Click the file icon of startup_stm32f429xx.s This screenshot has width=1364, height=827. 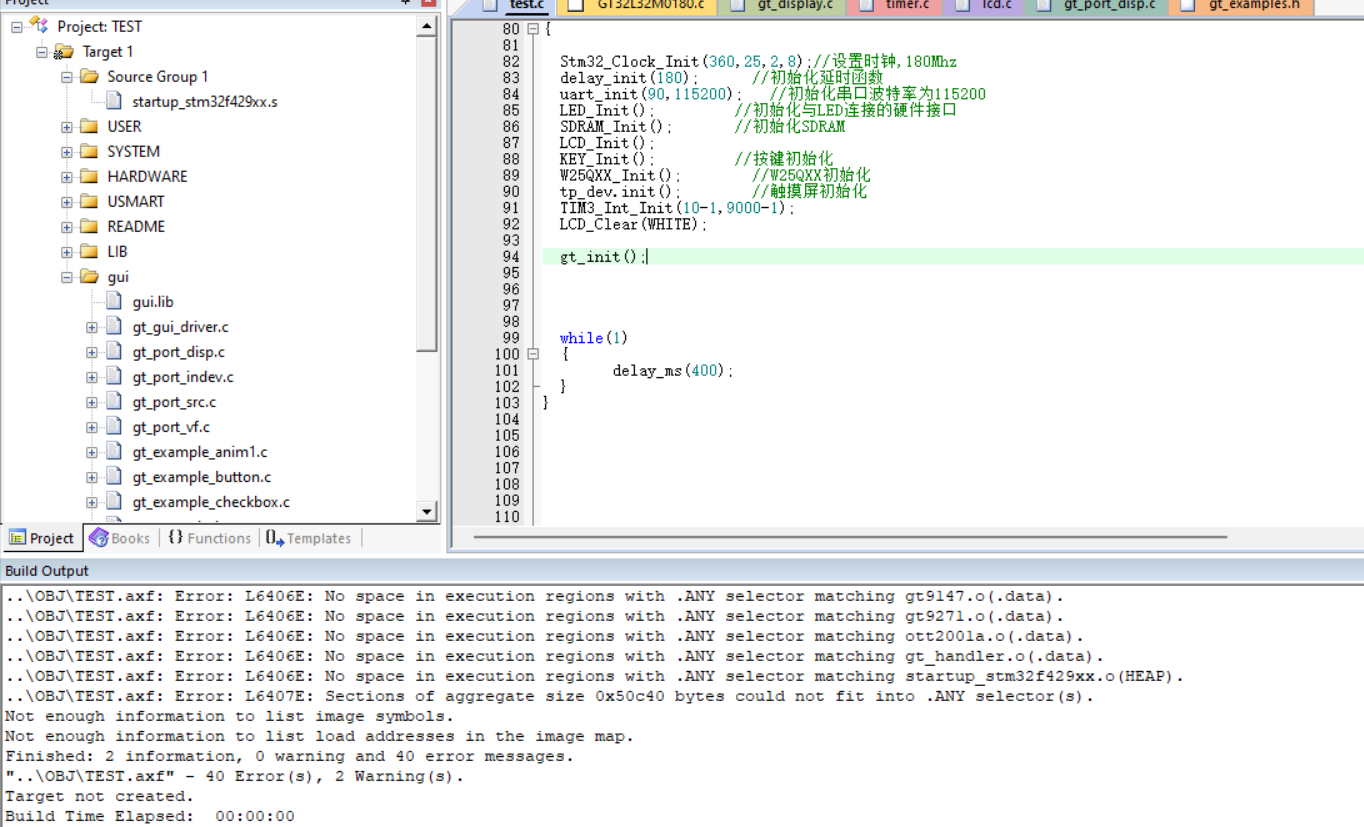pos(114,101)
